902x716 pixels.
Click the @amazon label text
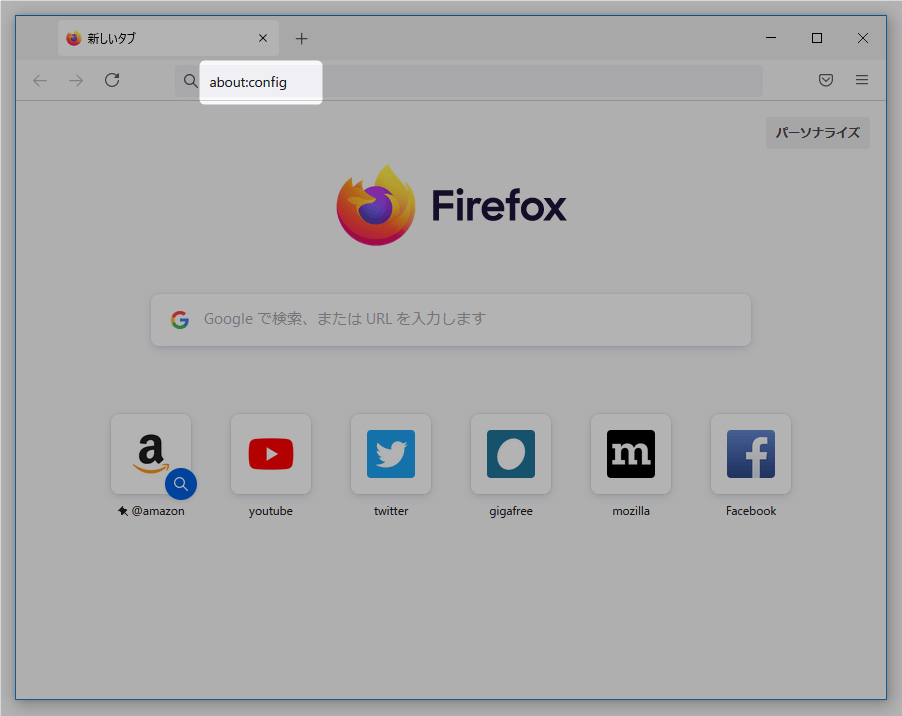158,511
